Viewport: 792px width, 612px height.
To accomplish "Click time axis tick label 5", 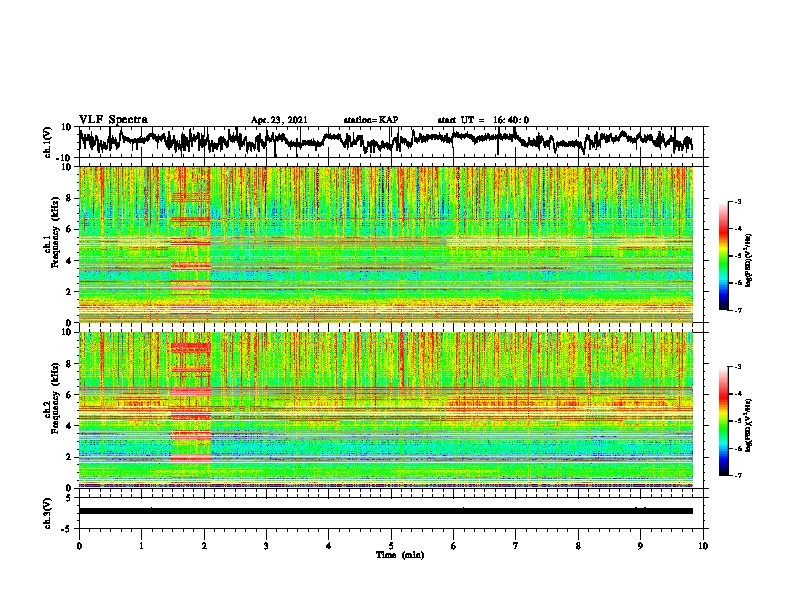I will (391, 546).
